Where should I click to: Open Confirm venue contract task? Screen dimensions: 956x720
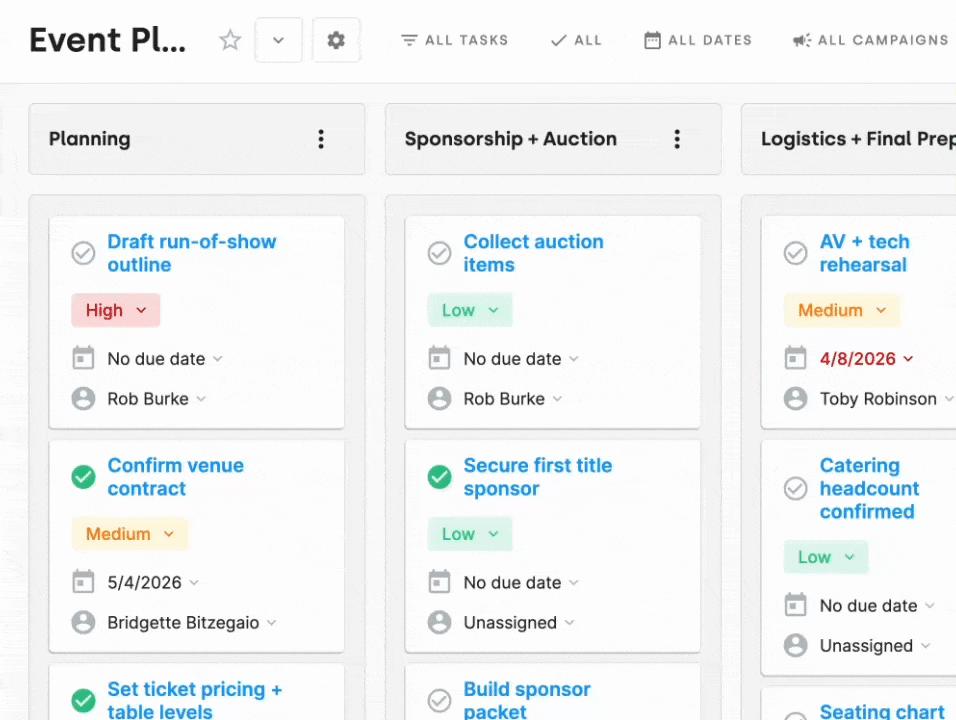click(x=176, y=477)
